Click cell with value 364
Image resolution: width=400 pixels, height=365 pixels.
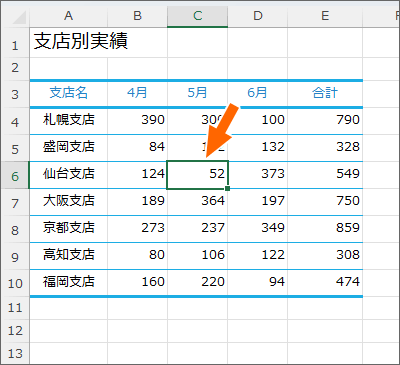[198, 201]
